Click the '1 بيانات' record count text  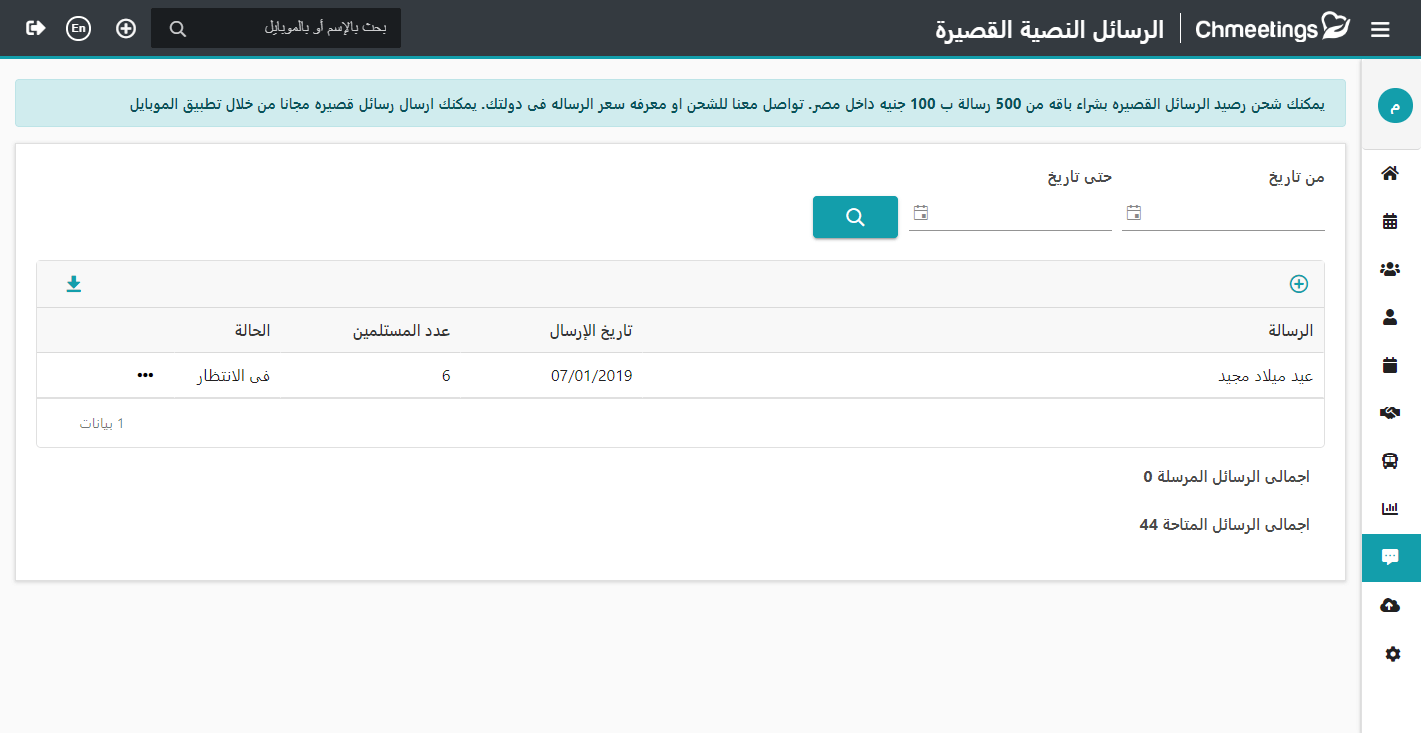click(102, 423)
